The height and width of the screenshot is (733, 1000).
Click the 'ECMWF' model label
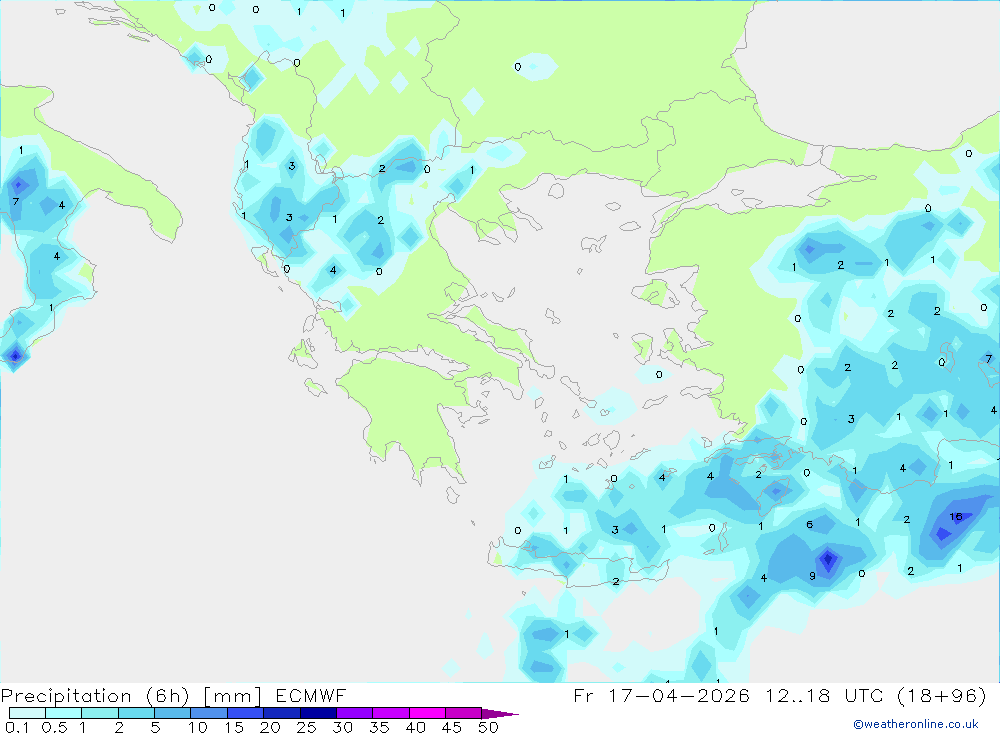(311, 695)
